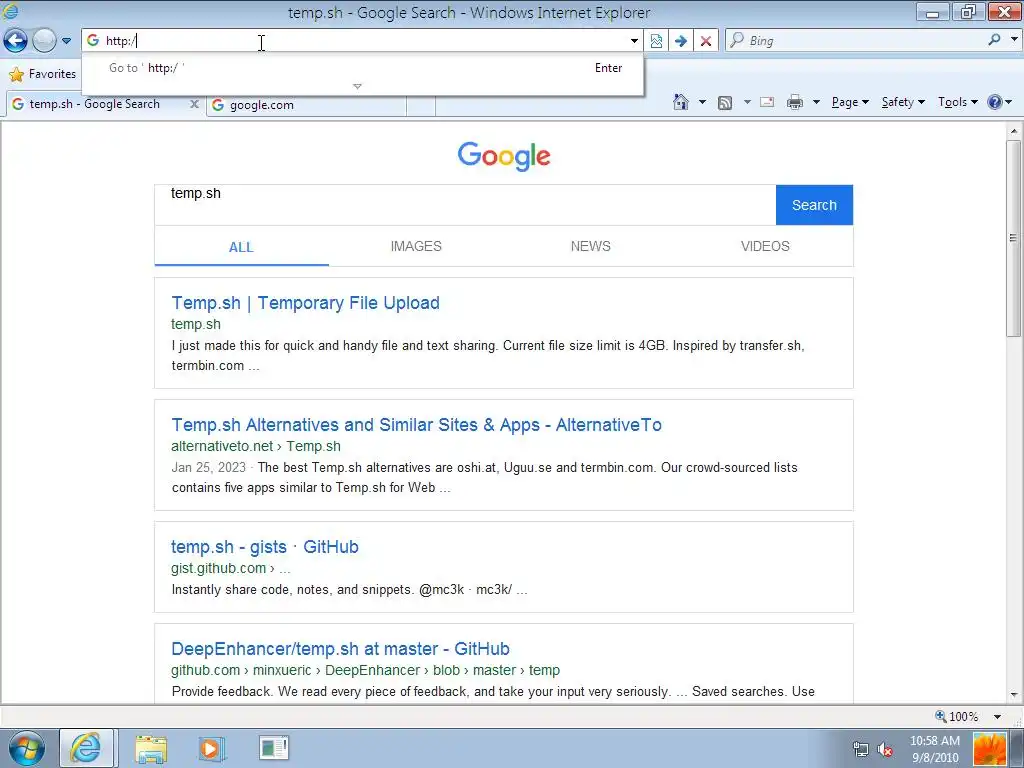Click the 100% zoom level button
1024x768 pixels.
(957, 716)
